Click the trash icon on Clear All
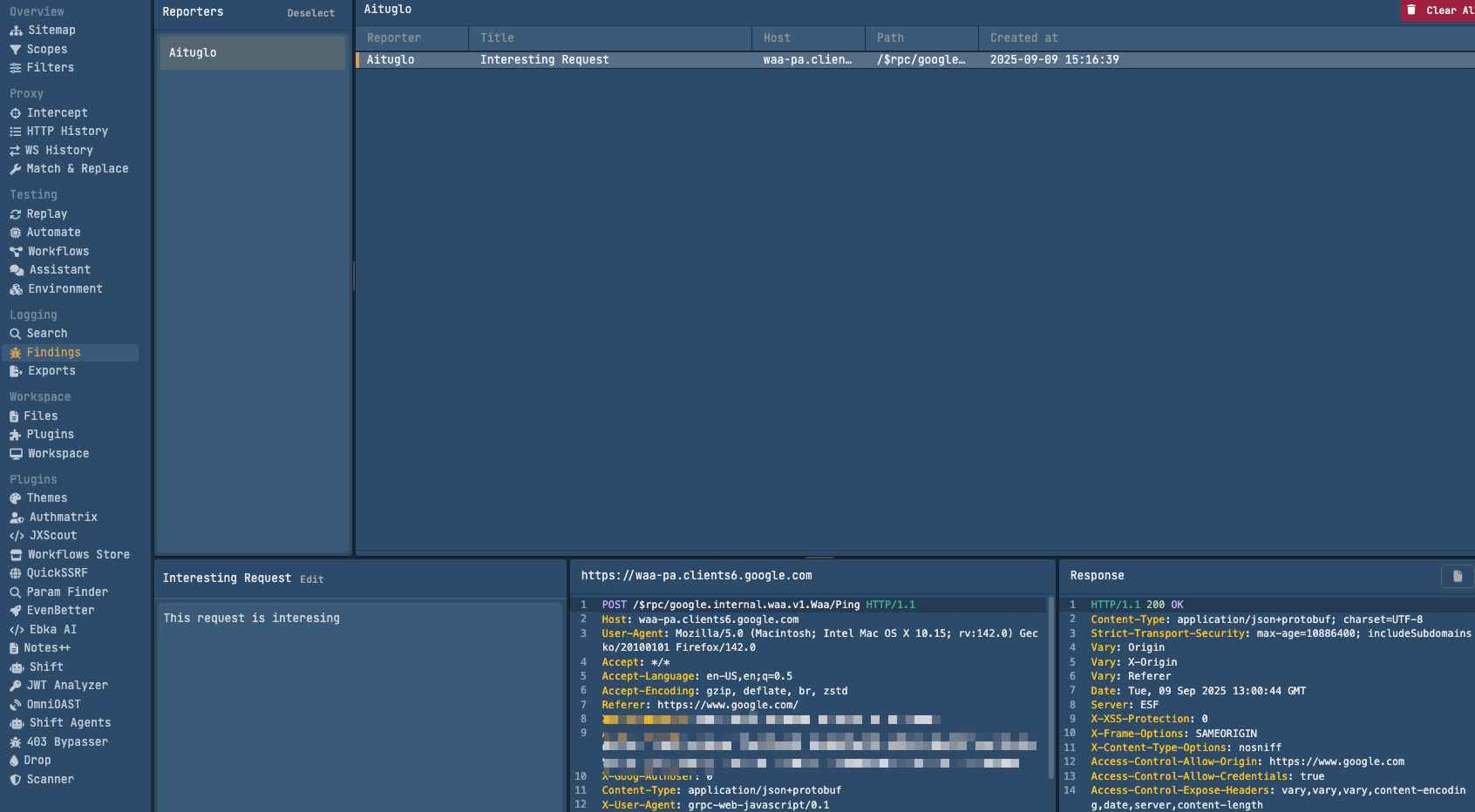1475x812 pixels. (x=1411, y=10)
